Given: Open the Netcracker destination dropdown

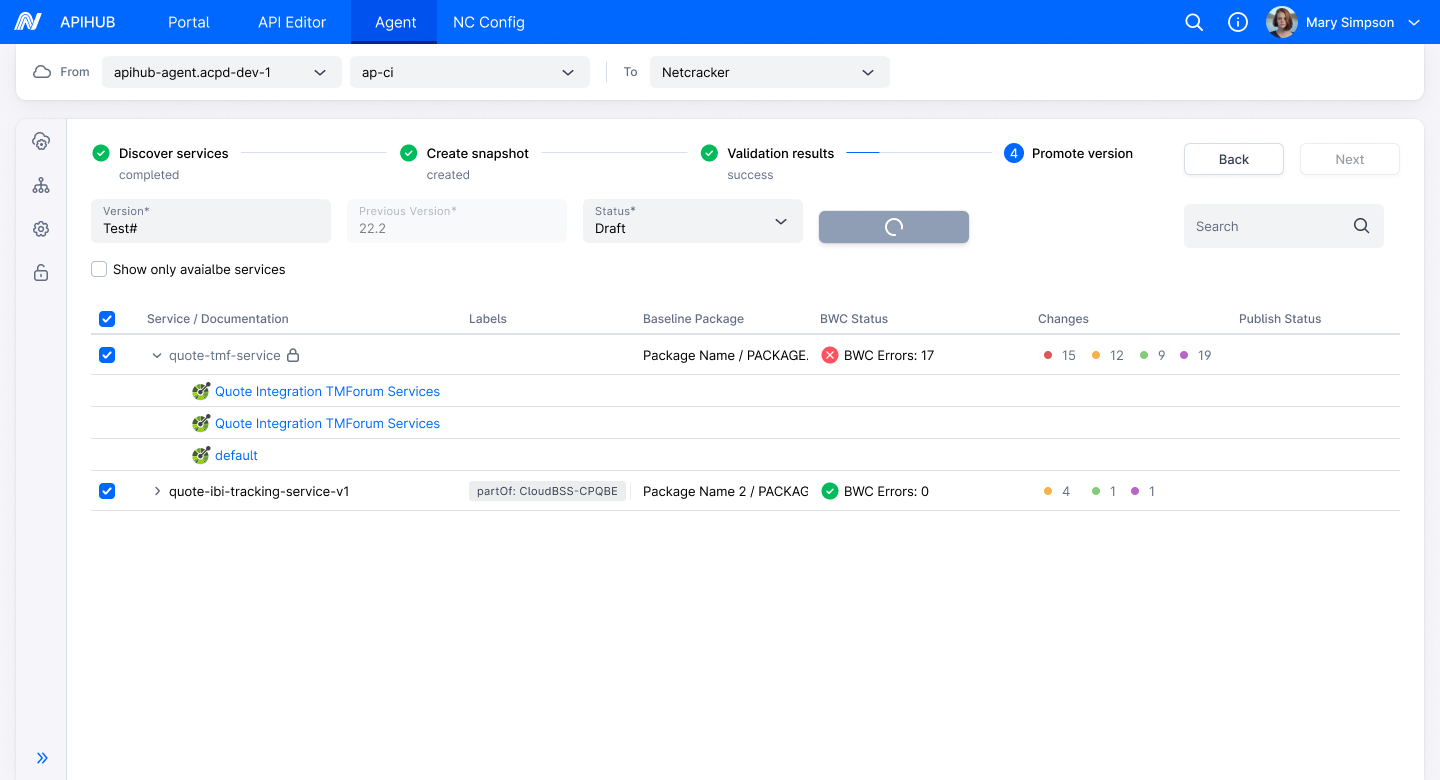Looking at the screenshot, I should pos(769,72).
